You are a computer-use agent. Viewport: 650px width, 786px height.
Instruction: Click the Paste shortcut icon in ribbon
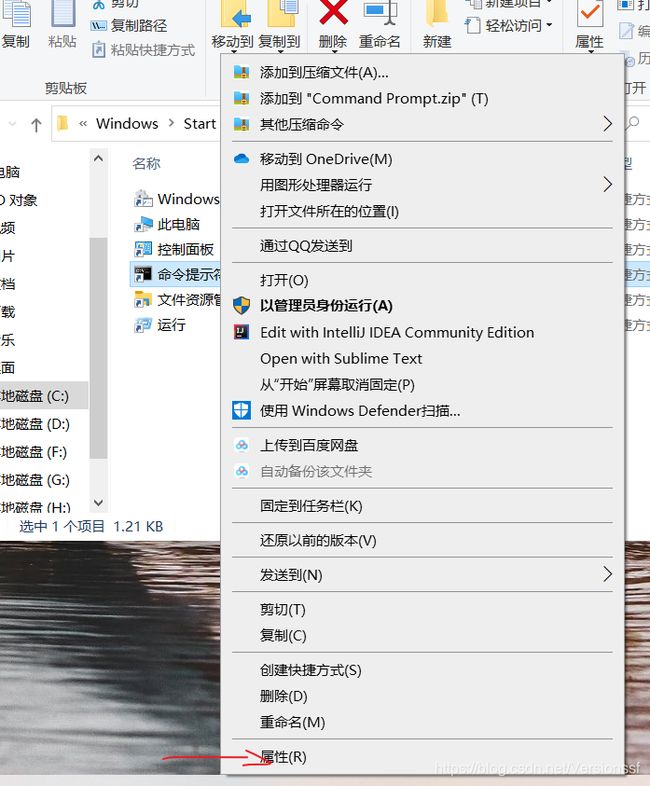click(99, 50)
